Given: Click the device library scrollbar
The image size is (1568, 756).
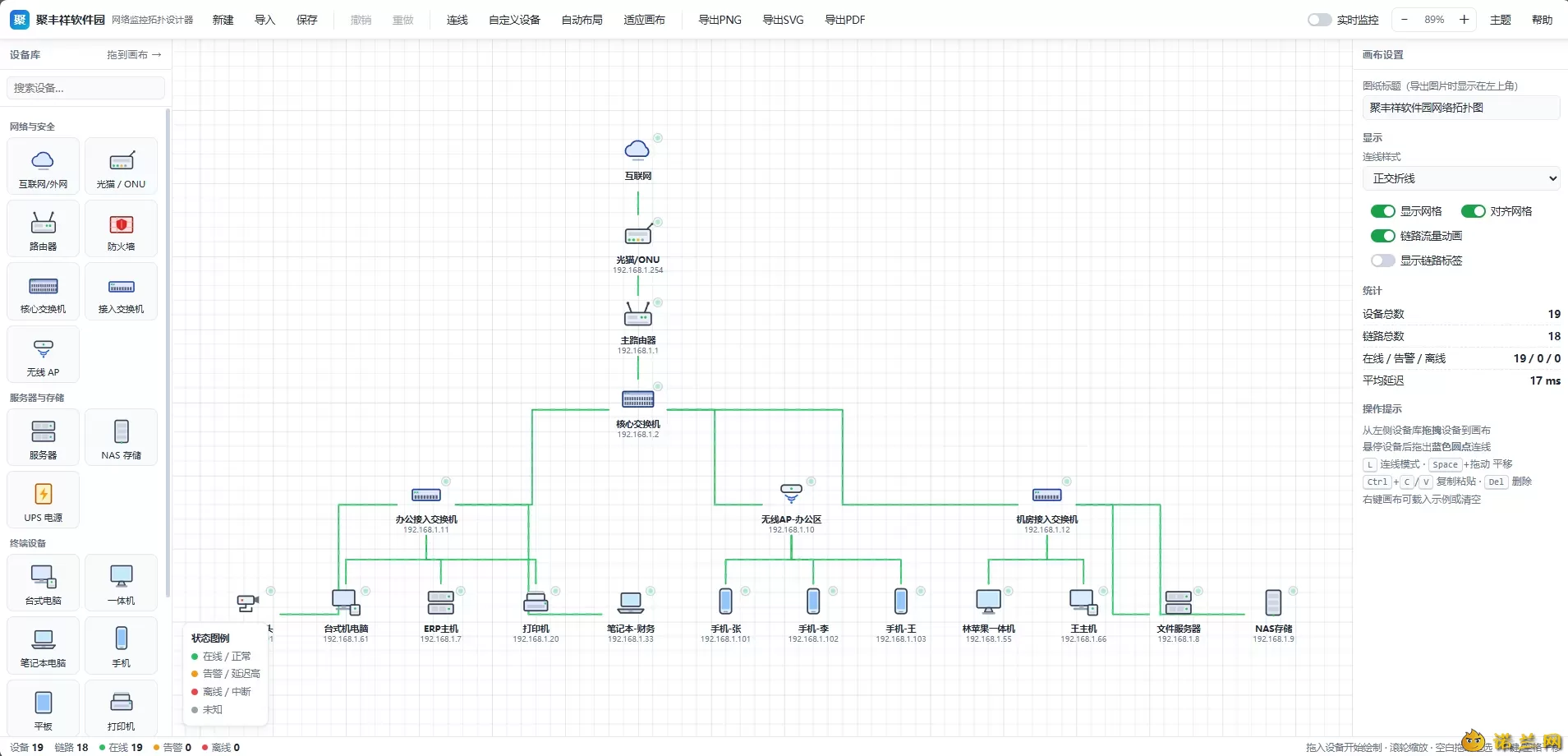Looking at the screenshot, I should pyautogui.click(x=168, y=353).
